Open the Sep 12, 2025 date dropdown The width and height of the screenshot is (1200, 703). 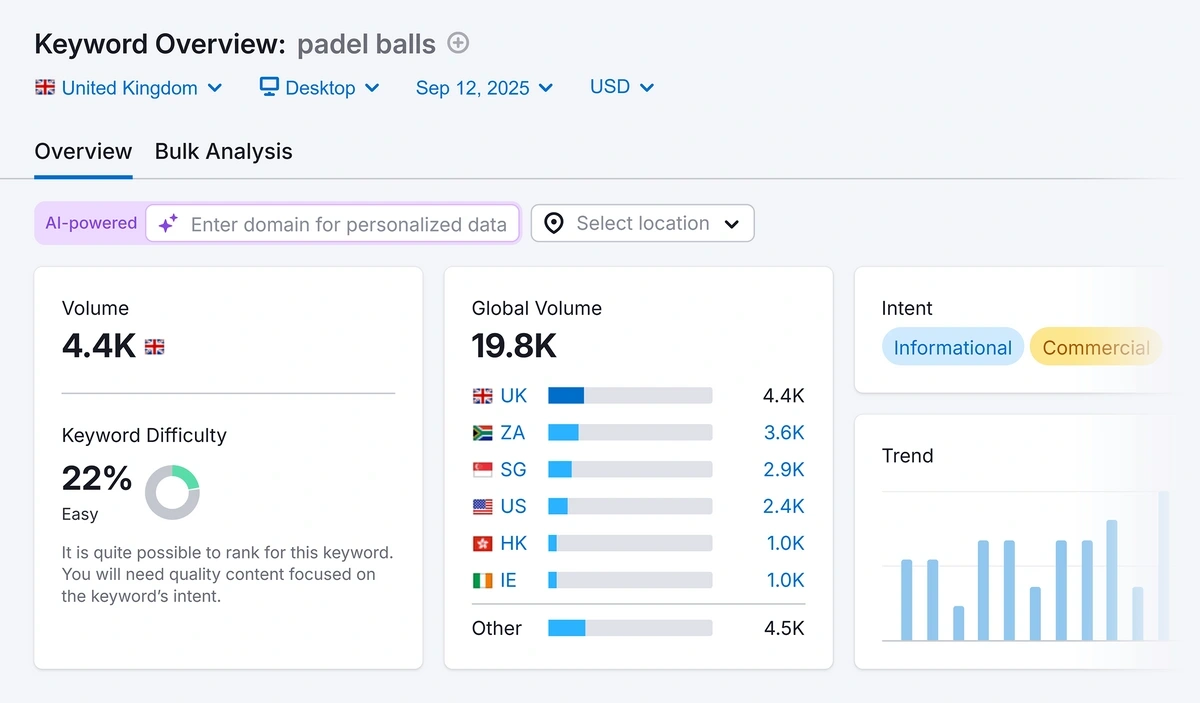484,88
